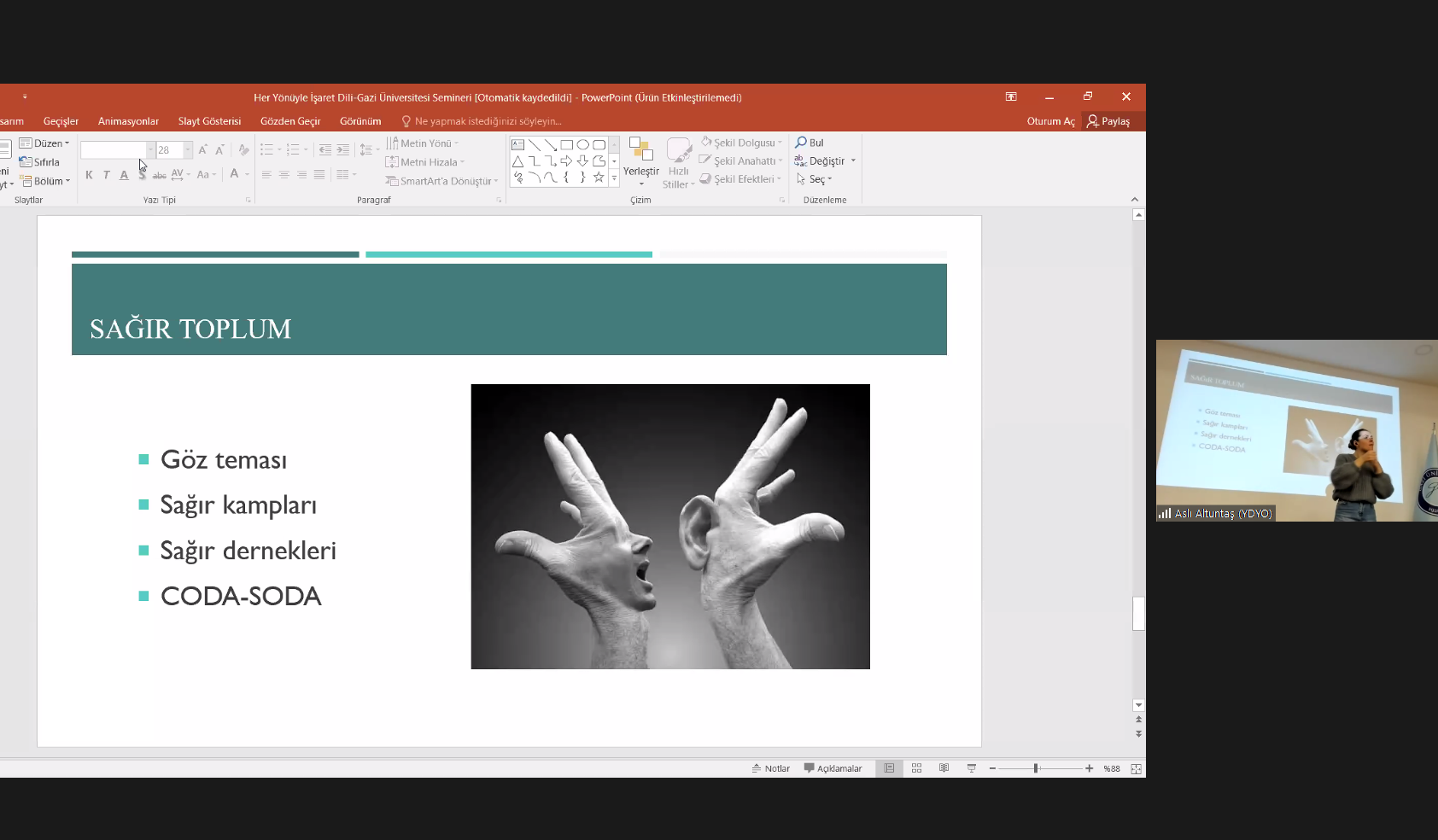Align text left
Viewport: 1438px width, 840px height.
(x=266, y=174)
